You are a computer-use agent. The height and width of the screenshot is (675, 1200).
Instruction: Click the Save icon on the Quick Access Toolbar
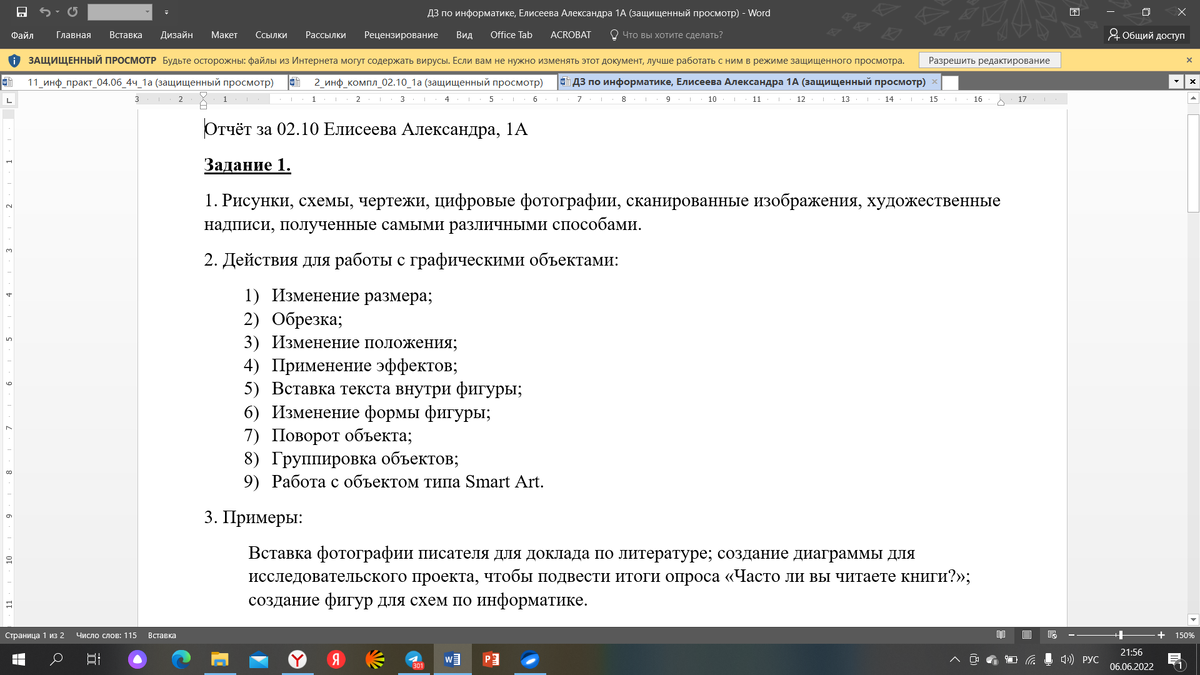[x=22, y=12]
